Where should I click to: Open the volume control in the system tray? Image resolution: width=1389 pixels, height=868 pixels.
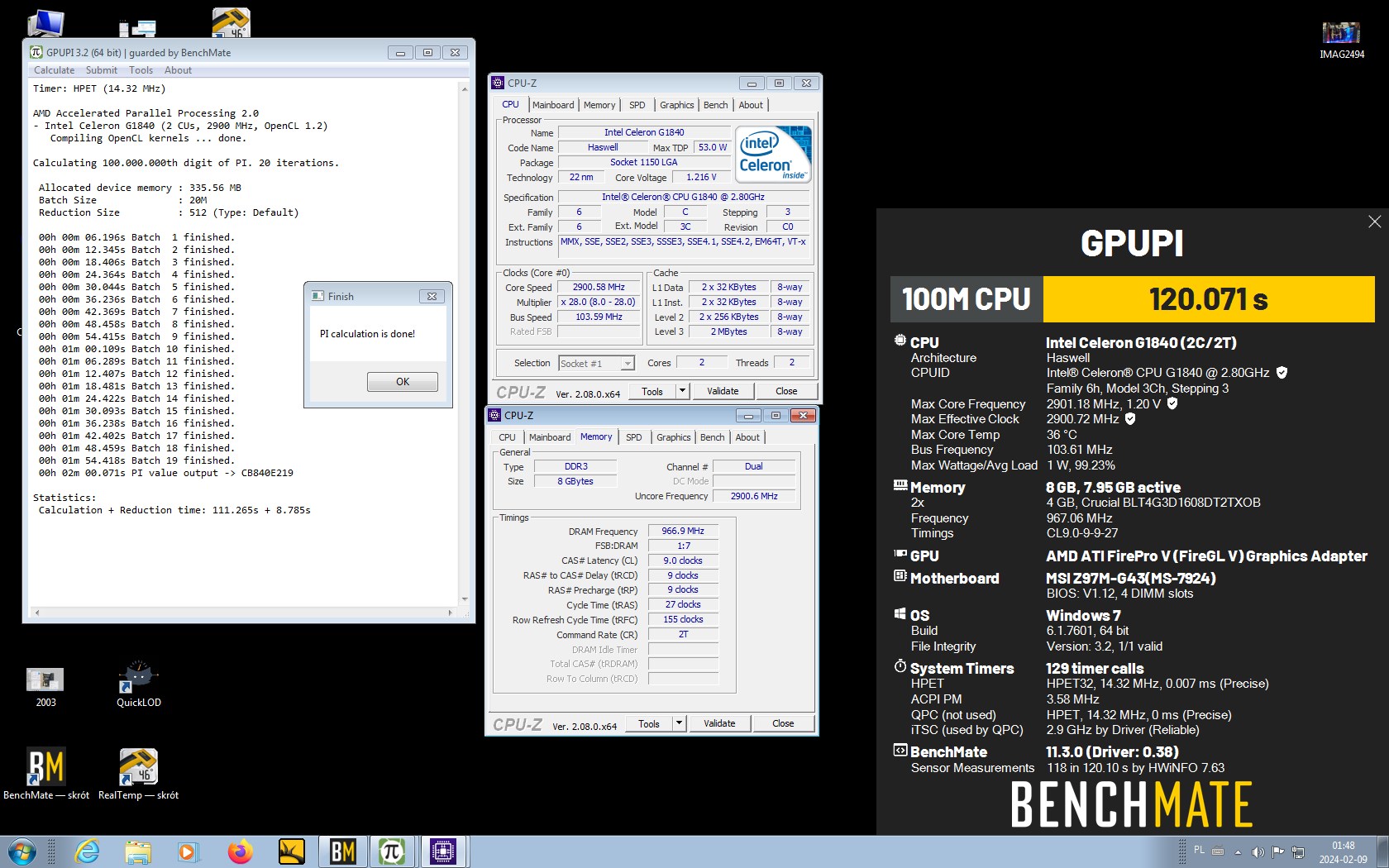click(1258, 852)
